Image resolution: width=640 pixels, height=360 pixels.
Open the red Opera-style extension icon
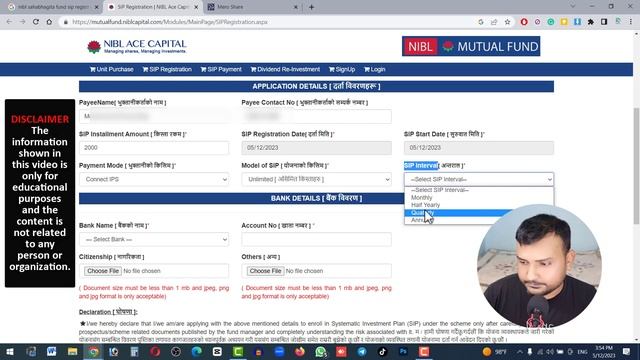tap(524, 22)
